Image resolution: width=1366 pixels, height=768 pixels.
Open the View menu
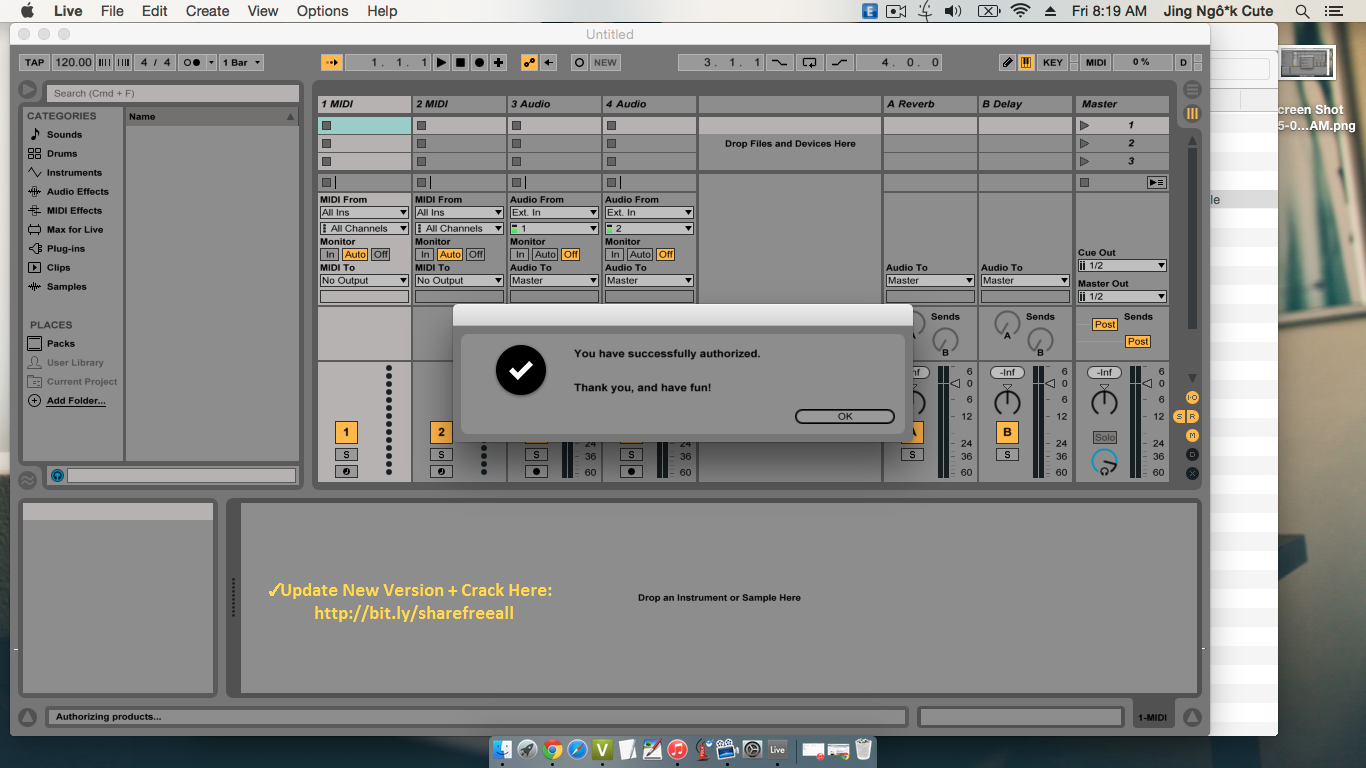tap(263, 11)
